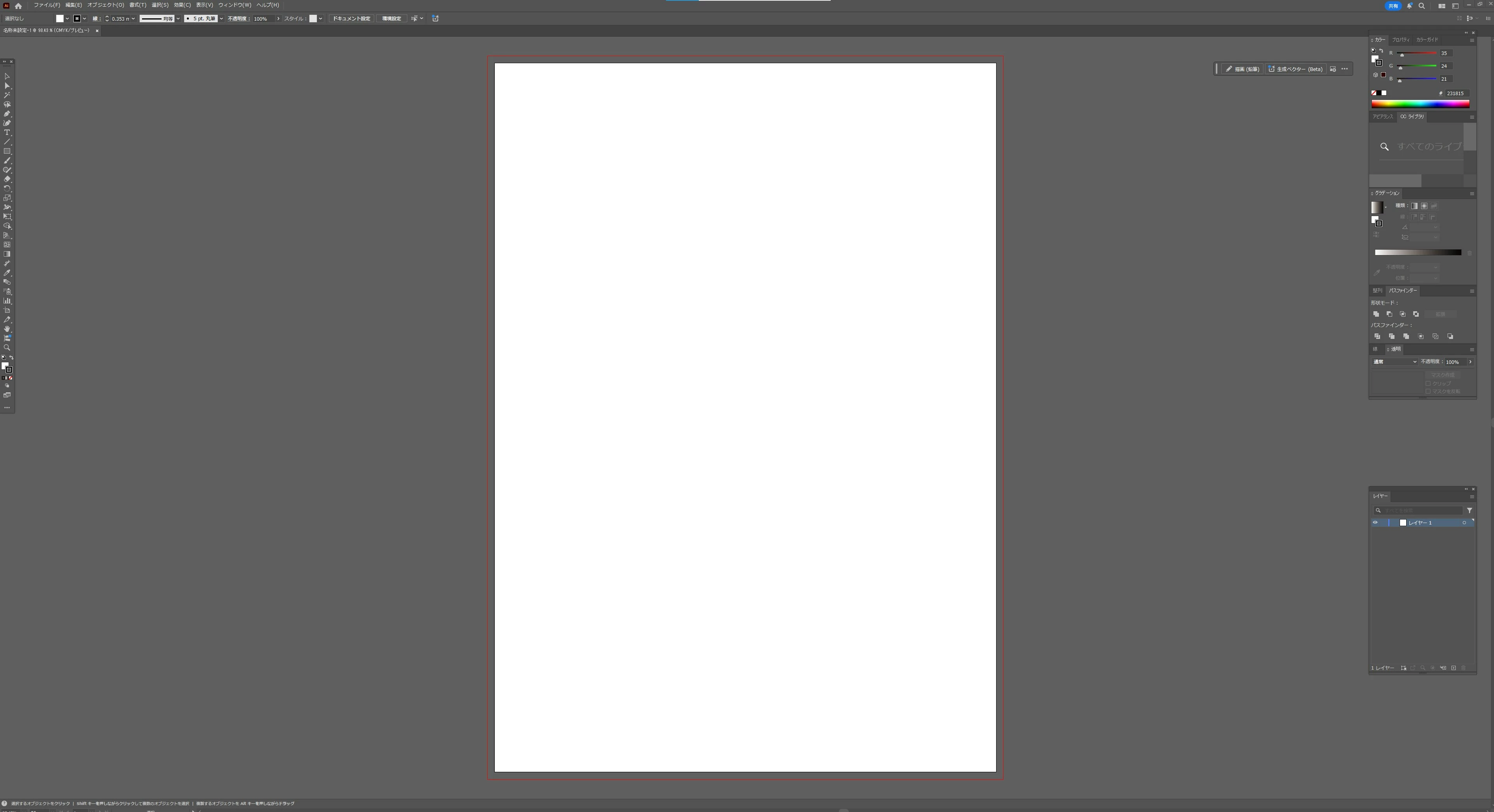
Task: Click the 環境設定 button
Action: [x=391, y=19]
